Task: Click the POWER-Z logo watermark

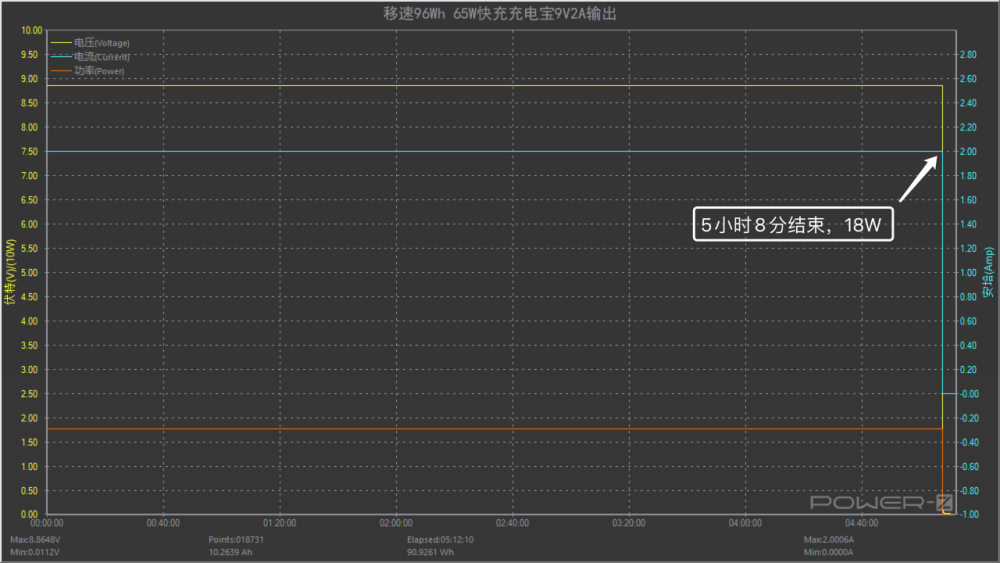Action: [x=881, y=502]
